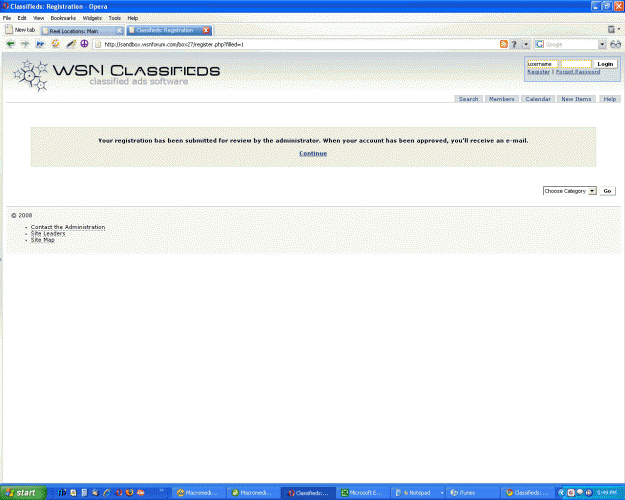Open the Members navigation item
This screenshot has width=625, height=500.
[501, 99]
